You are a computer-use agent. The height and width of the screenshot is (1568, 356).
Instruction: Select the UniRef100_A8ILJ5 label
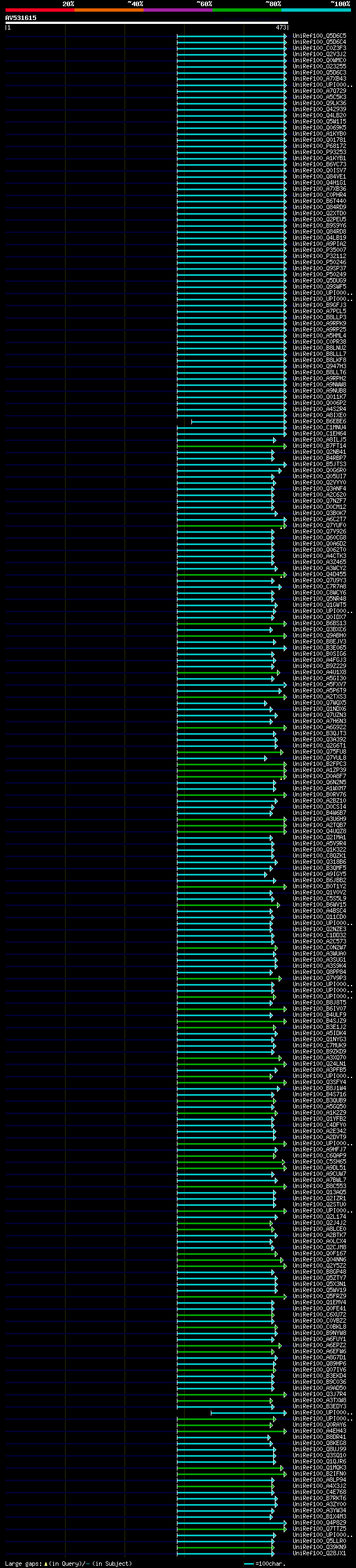pyautogui.click(x=319, y=439)
